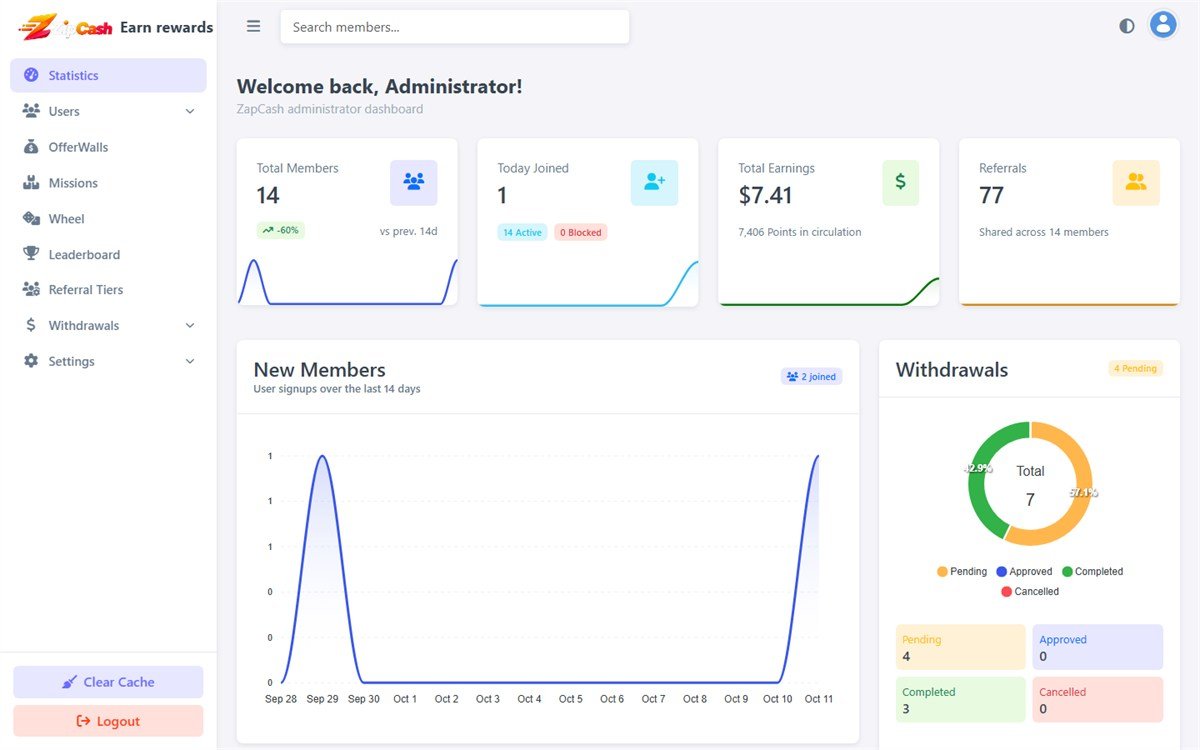Open the Leaderboard menu item
Viewport: 1200px width, 750px height.
tap(108, 254)
